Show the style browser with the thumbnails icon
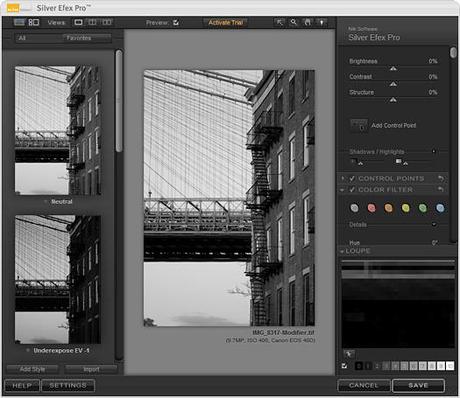The height and width of the screenshot is (398, 460). click(x=34, y=22)
